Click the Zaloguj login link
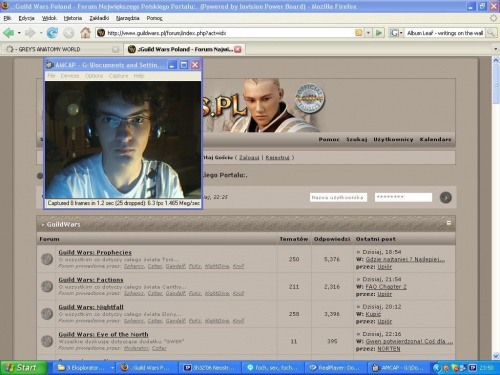Screen dimensions: 500x375 click(249, 157)
